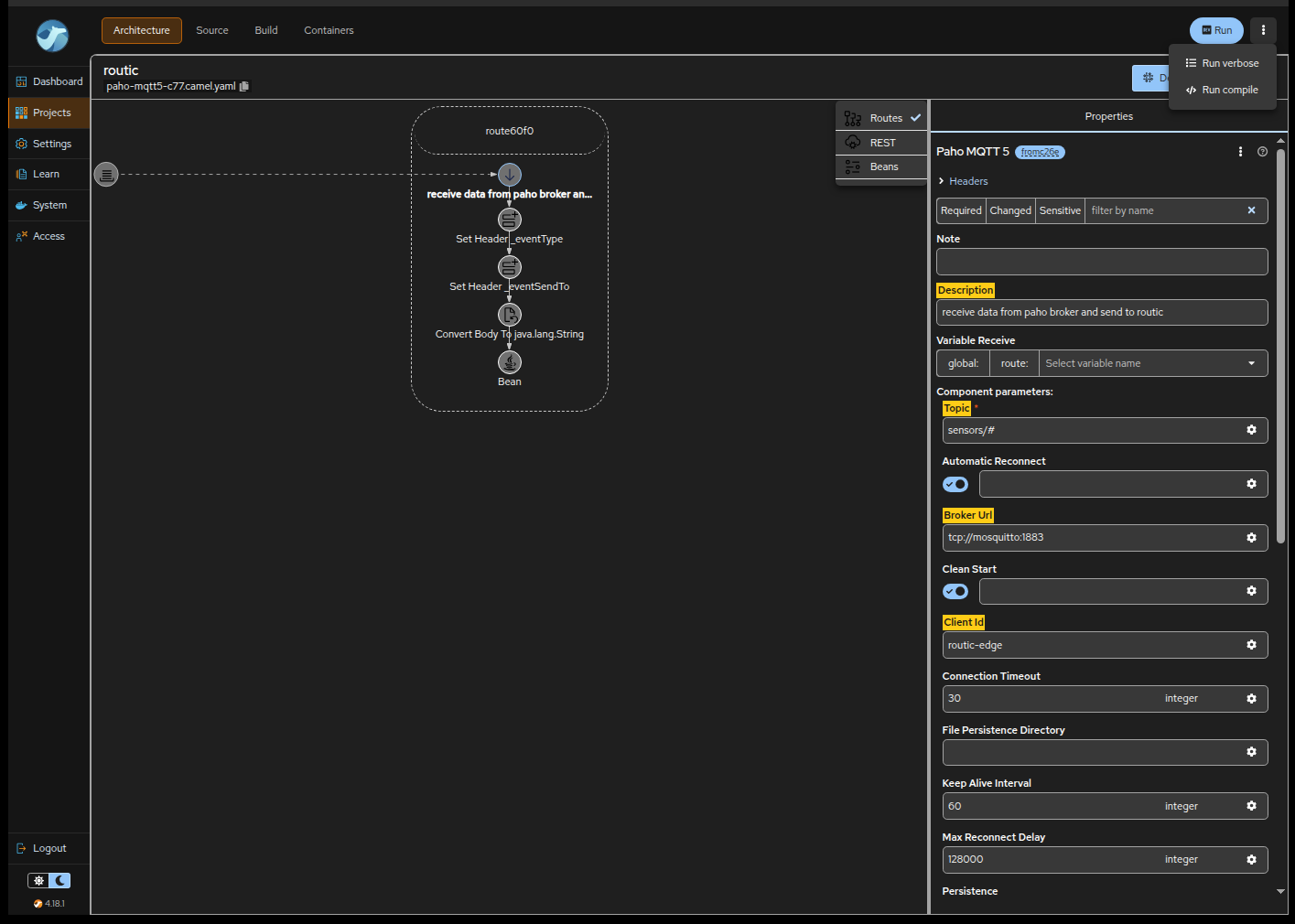Expand the Headers section
This screenshot has width=1295, height=924.
[962, 181]
